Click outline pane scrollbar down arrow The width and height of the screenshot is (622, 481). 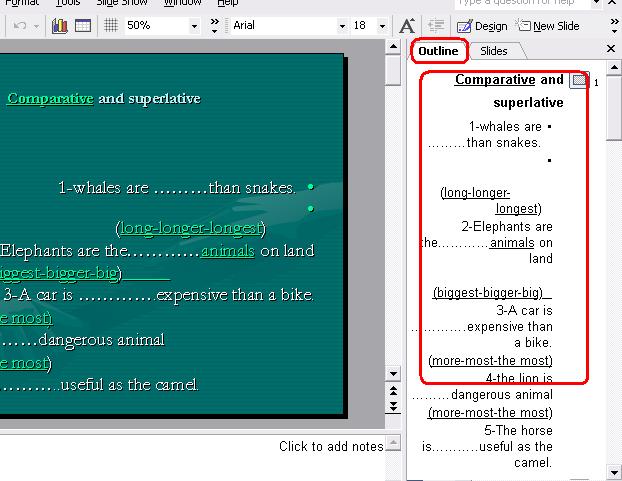click(614, 473)
